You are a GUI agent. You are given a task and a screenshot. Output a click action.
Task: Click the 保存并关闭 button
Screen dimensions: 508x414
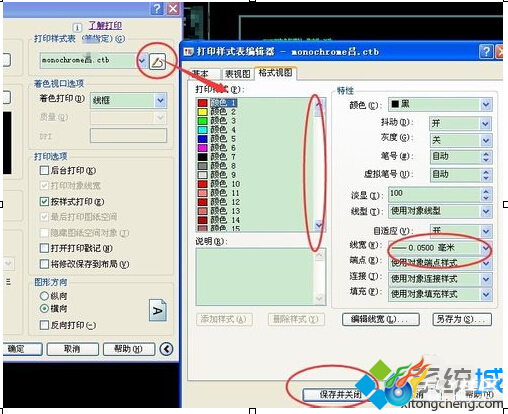pyautogui.click(x=340, y=395)
